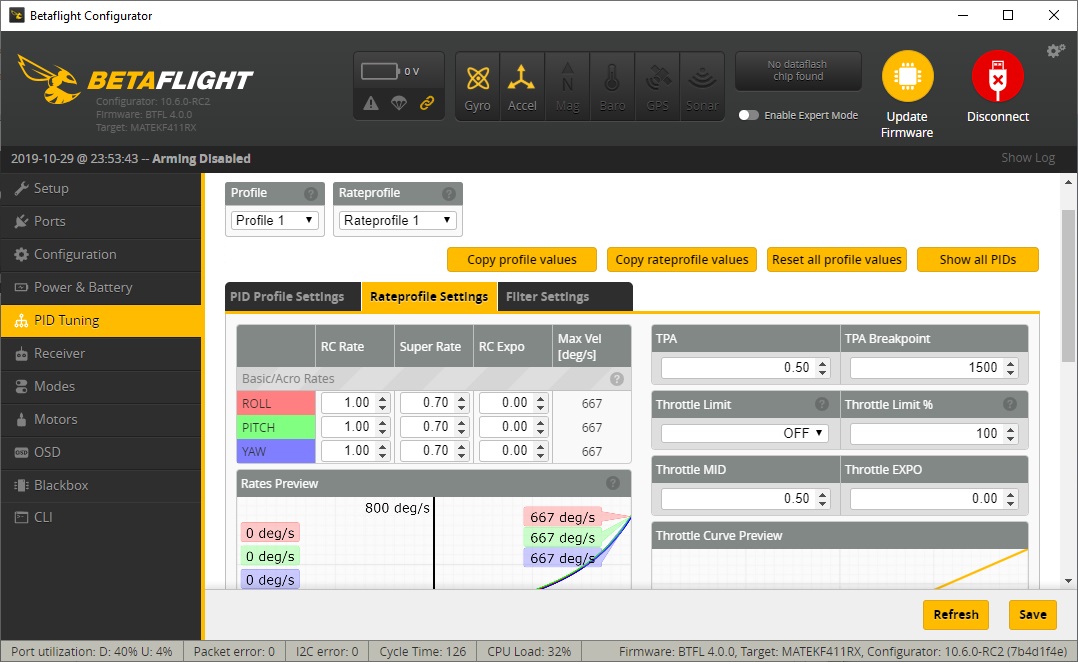This screenshot has height=662, width=1078.
Task: Click the Betaflight bee logo
Action: pyautogui.click(x=48, y=79)
